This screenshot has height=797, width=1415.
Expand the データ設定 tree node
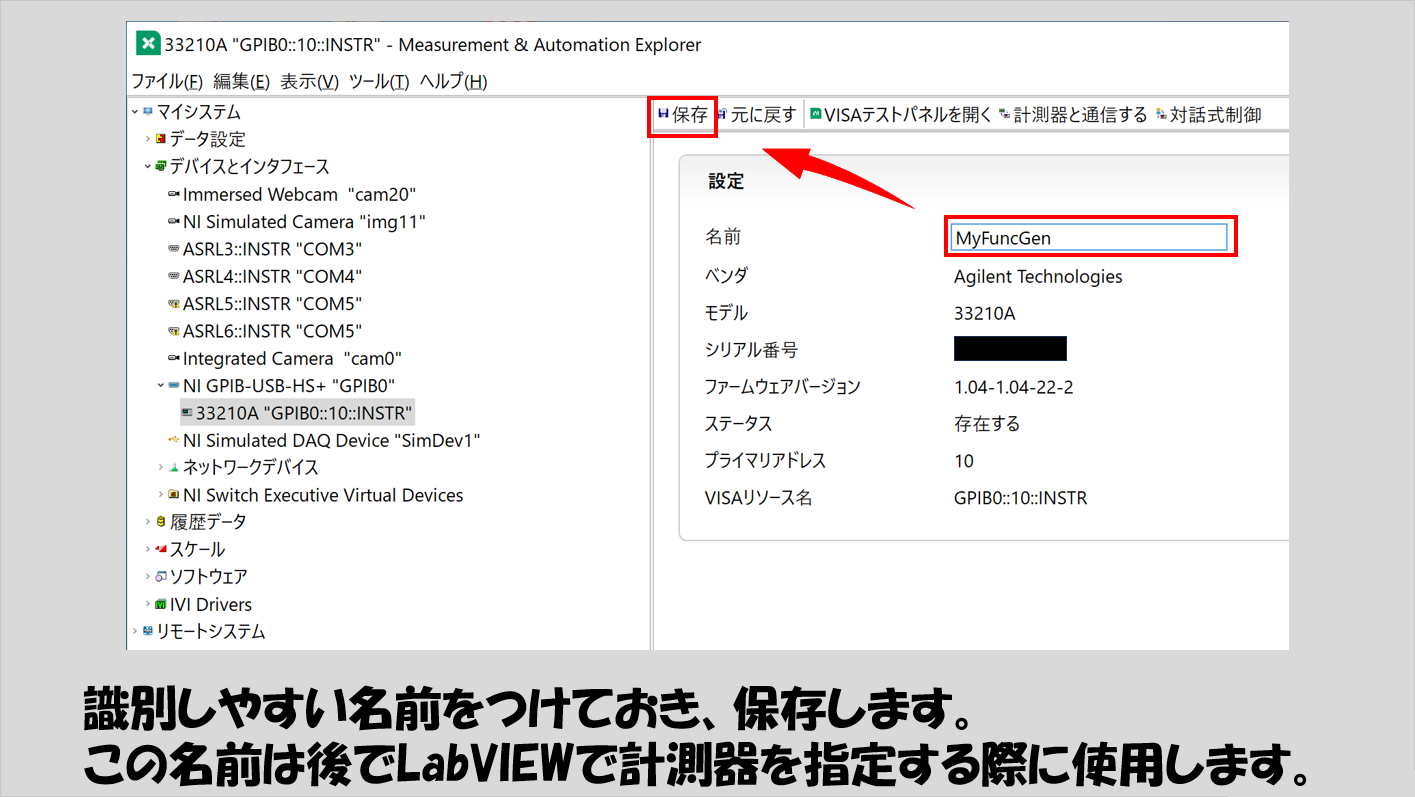(148, 139)
